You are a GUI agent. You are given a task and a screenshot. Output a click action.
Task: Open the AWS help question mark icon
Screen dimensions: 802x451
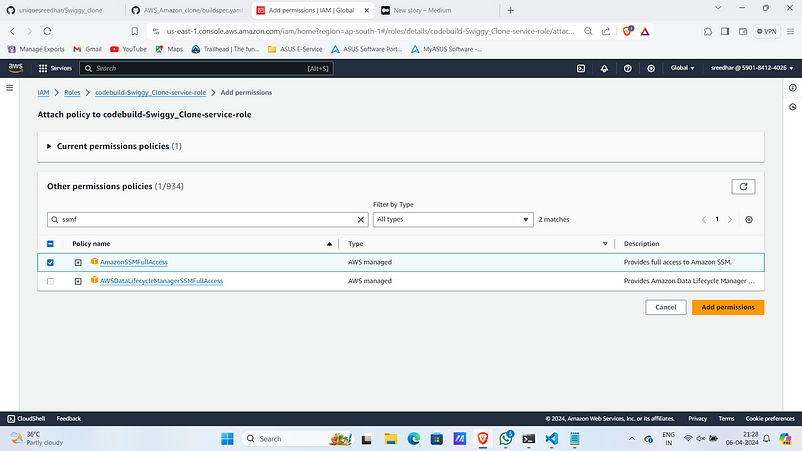click(628, 68)
